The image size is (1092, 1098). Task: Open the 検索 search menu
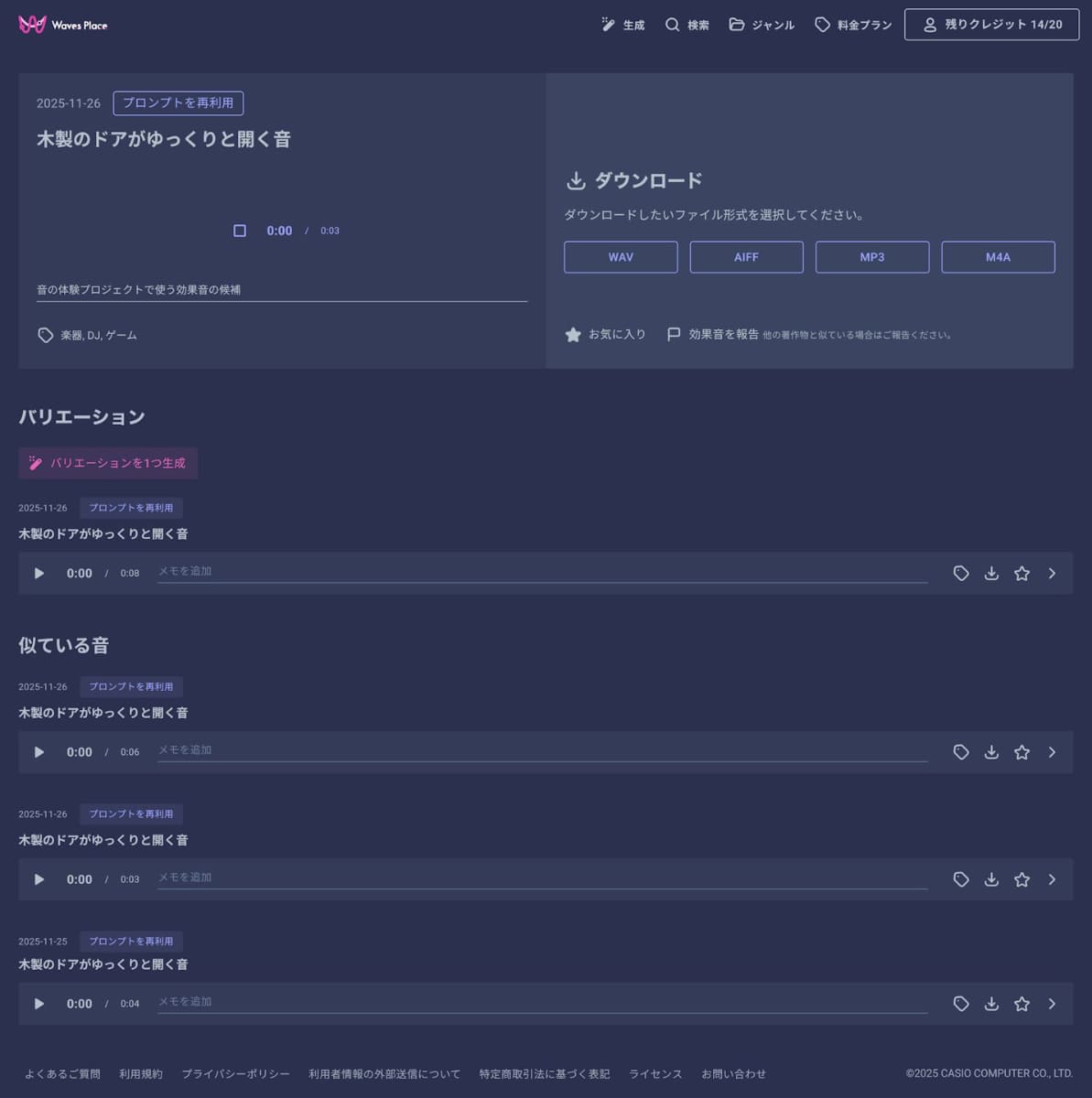[687, 25]
